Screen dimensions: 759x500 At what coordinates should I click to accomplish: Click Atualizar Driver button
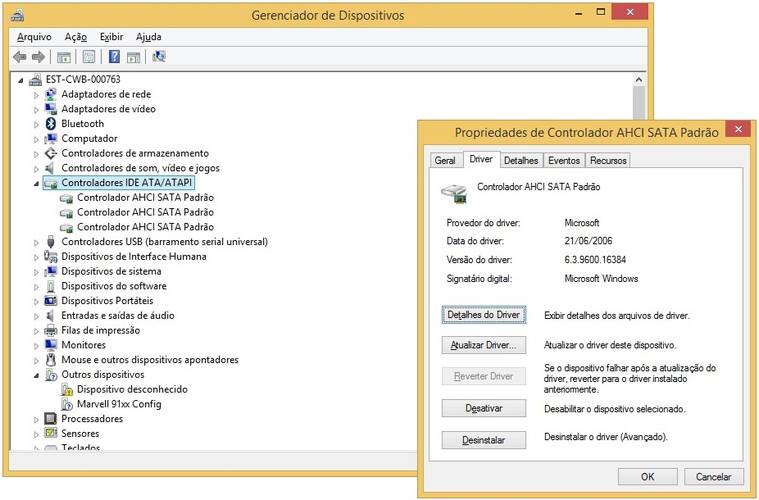484,345
